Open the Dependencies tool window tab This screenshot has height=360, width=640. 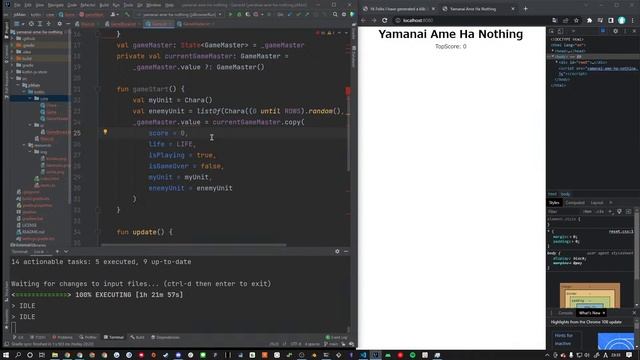pos(165,337)
